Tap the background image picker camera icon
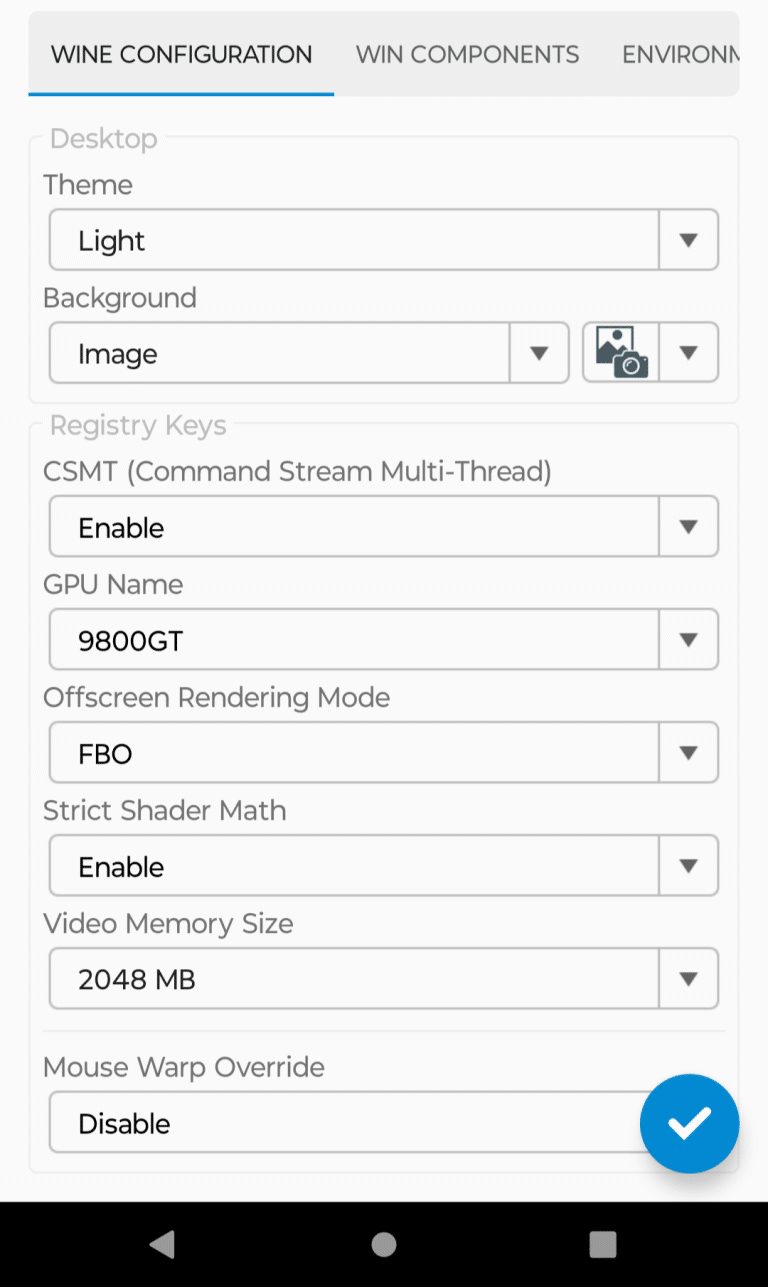Screen dimensions: 768x1287 pos(621,353)
